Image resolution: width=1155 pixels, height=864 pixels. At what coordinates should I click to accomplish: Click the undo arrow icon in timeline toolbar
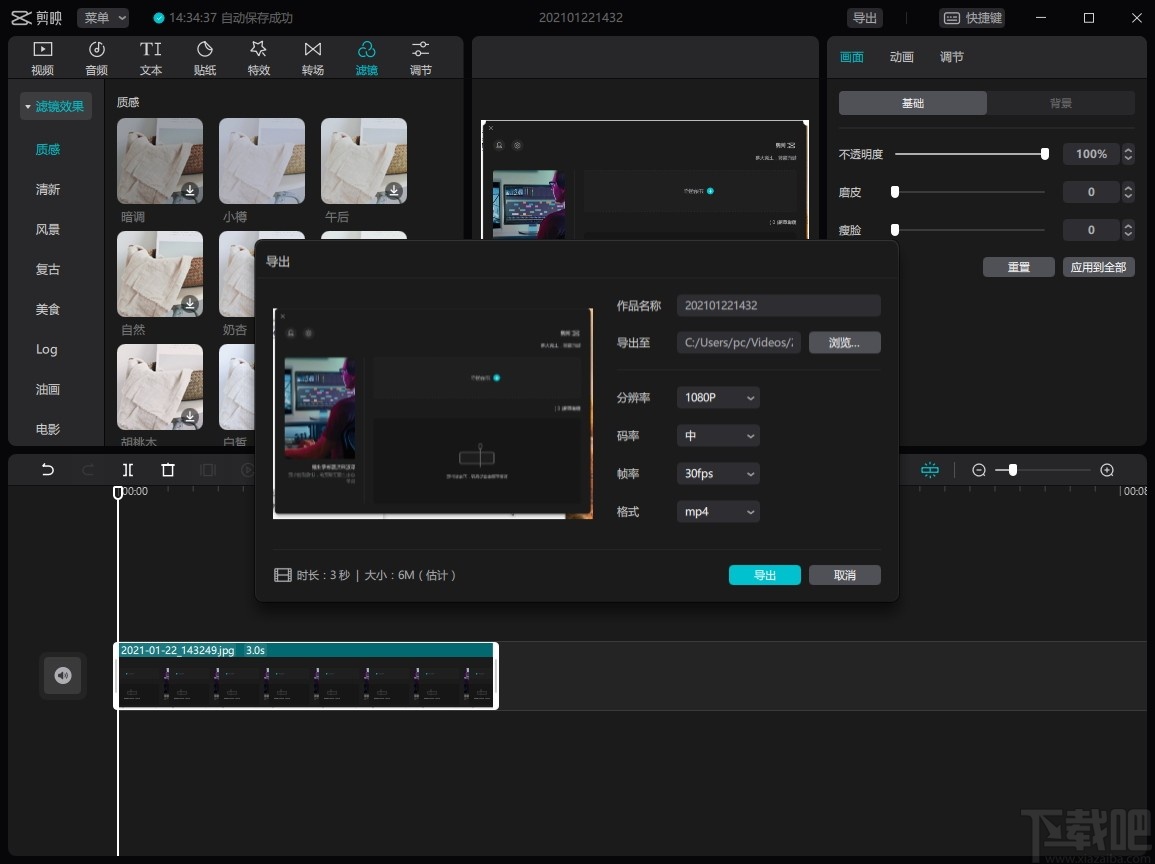click(x=47, y=470)
